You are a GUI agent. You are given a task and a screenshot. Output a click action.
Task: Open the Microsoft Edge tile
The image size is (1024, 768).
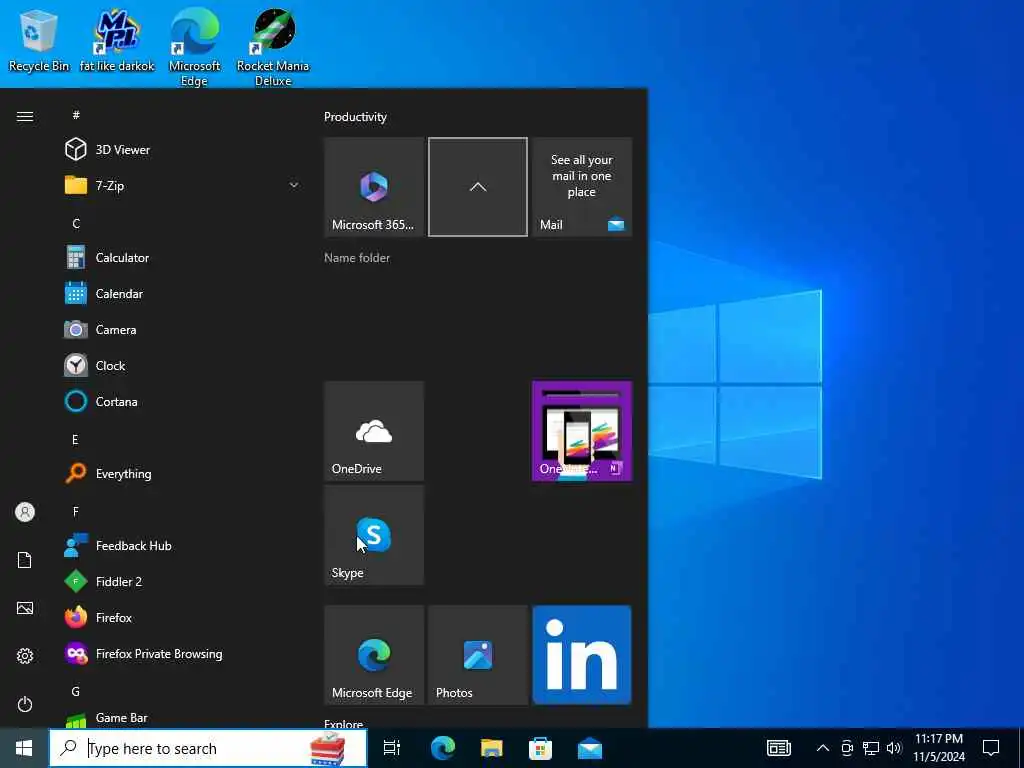(x=374, y=655)
